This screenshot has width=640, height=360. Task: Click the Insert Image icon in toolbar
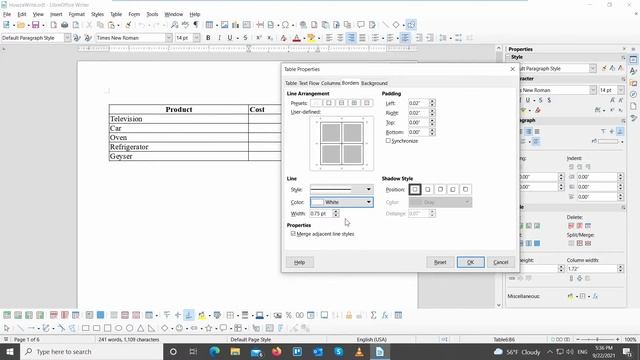224,25
